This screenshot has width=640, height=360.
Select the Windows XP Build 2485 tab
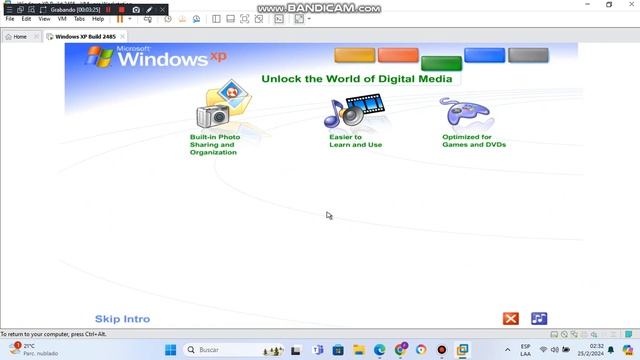click(85, 37)
